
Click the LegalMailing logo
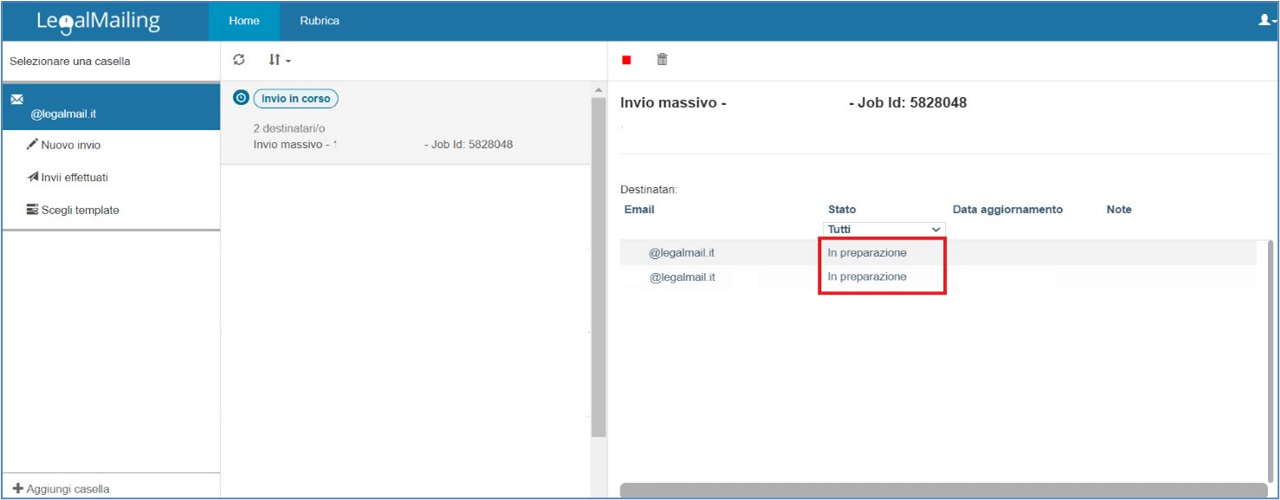97,21
